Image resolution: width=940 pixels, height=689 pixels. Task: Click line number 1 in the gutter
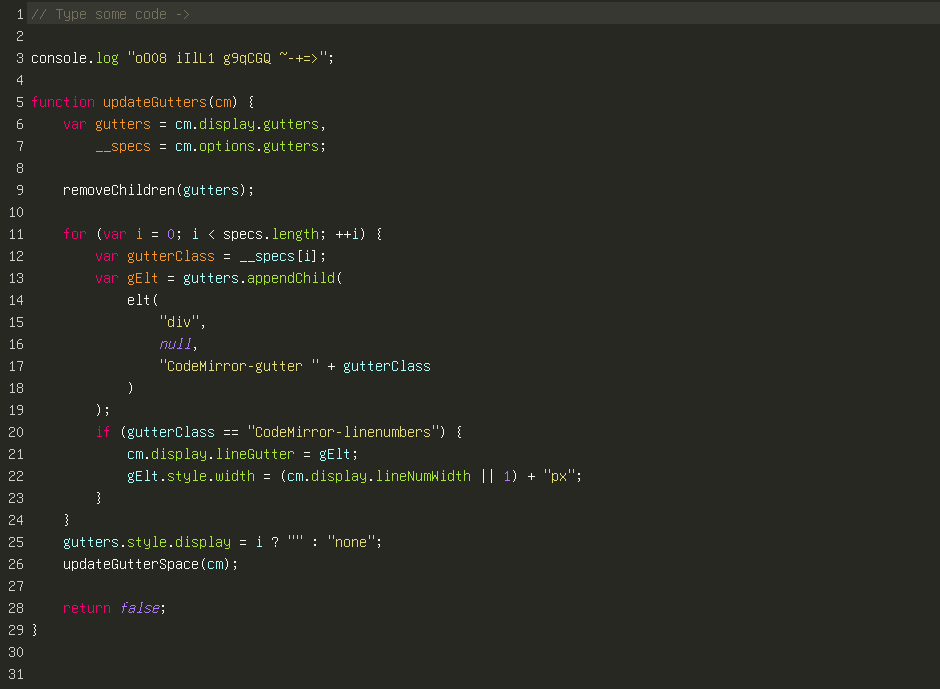20,14
